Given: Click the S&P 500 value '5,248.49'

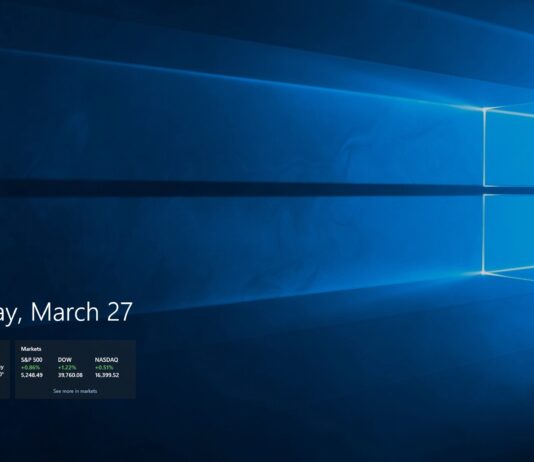Looking at the screenshot, I should click(x=32, y=375).
